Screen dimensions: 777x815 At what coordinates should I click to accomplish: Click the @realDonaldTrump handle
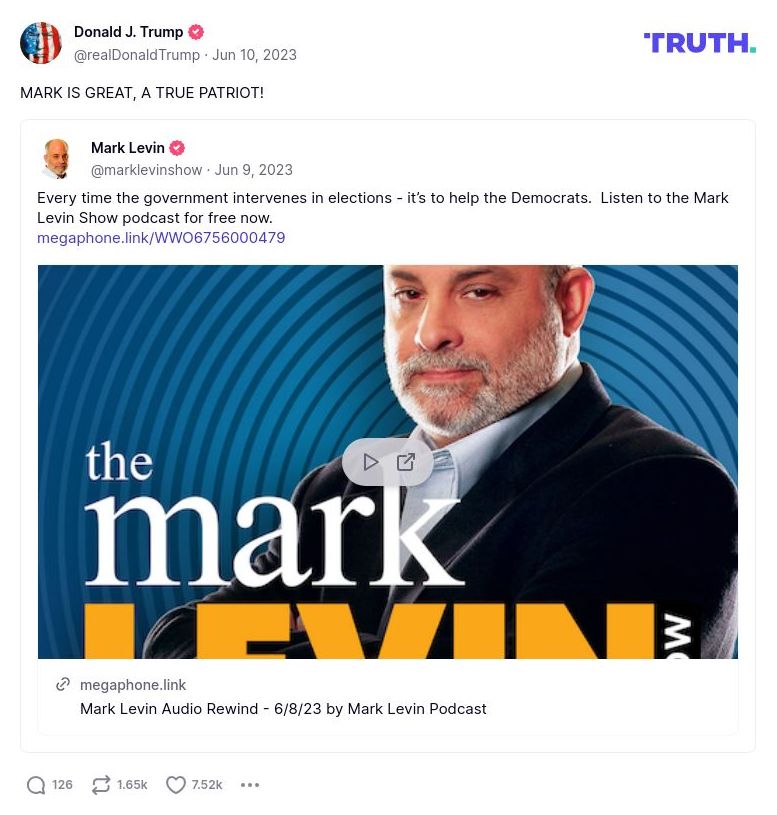137,55
